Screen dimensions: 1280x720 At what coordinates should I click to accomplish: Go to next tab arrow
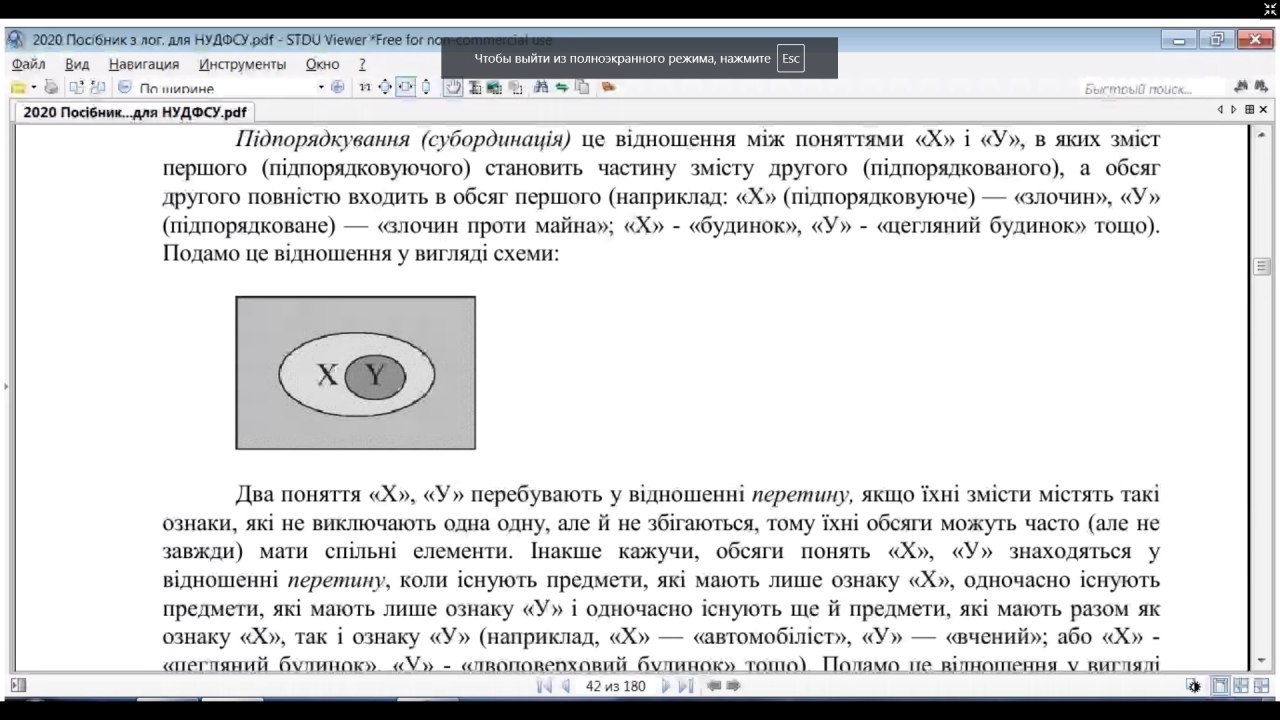(x=1234, y=109)
